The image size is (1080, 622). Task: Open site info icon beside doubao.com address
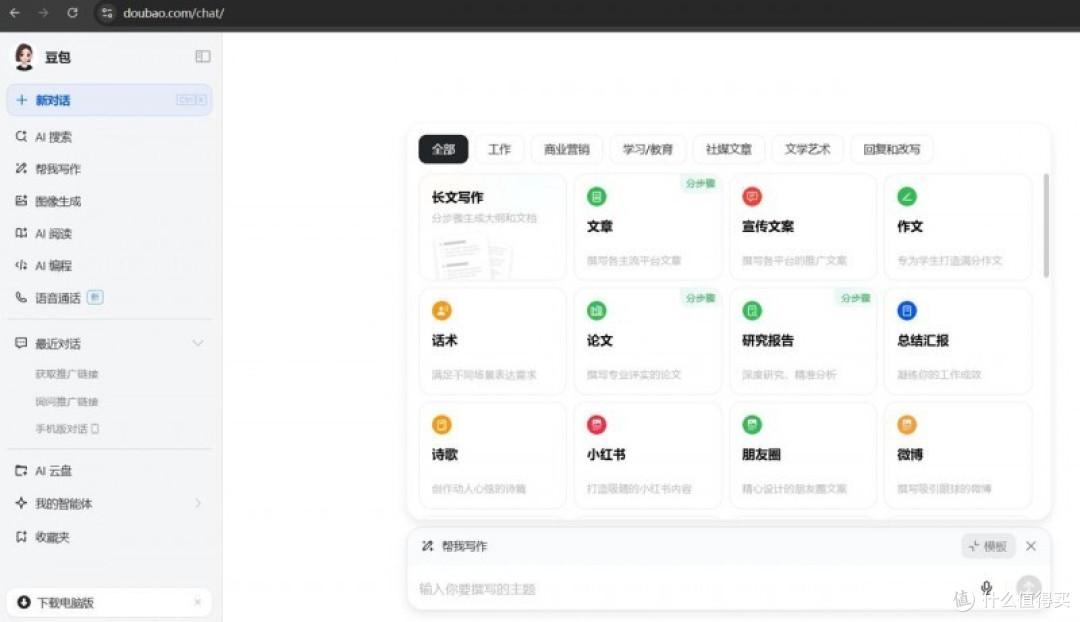(107, 12)
